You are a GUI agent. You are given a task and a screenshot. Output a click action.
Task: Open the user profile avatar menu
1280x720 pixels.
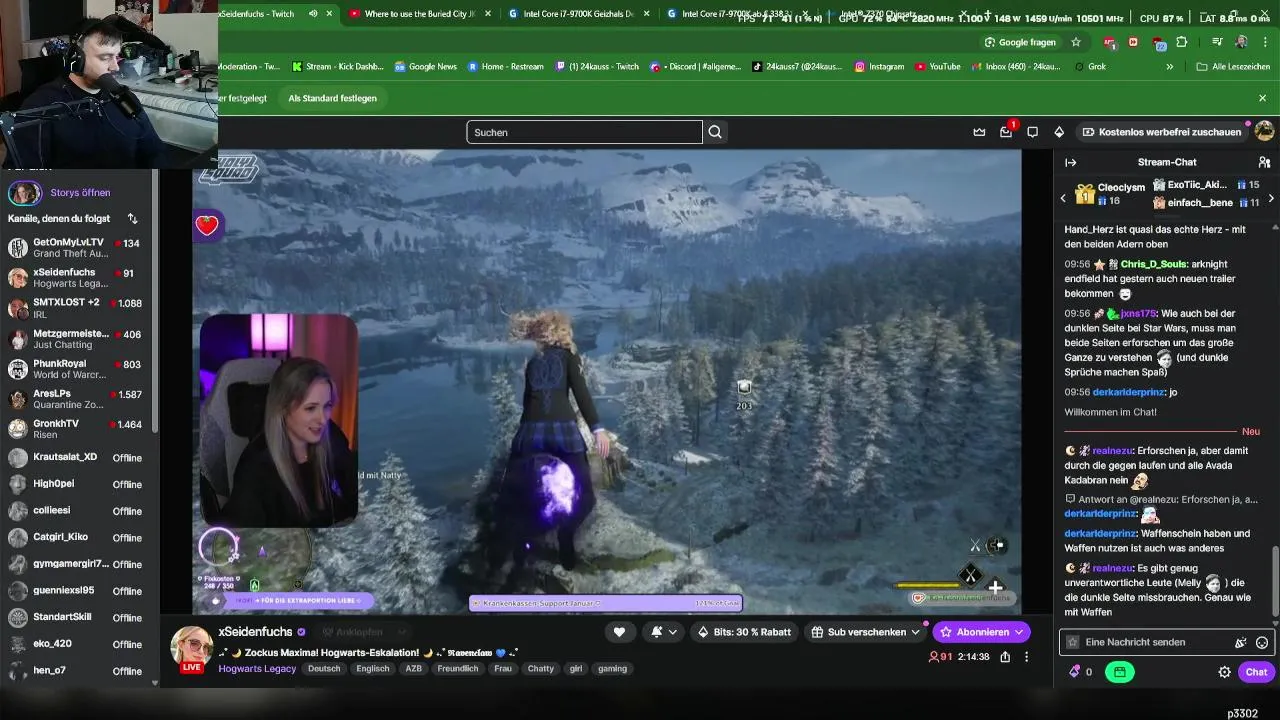(x=1264, y=131)
